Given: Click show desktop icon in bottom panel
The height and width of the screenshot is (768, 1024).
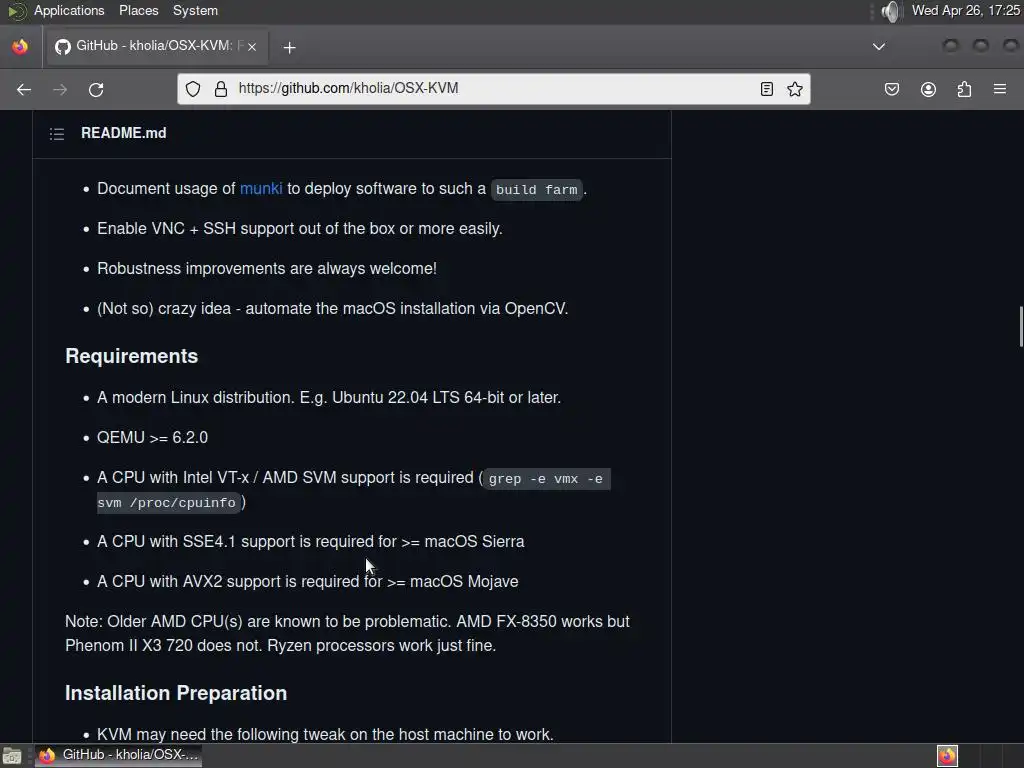Looking at the screenshot, I should 12,756.
